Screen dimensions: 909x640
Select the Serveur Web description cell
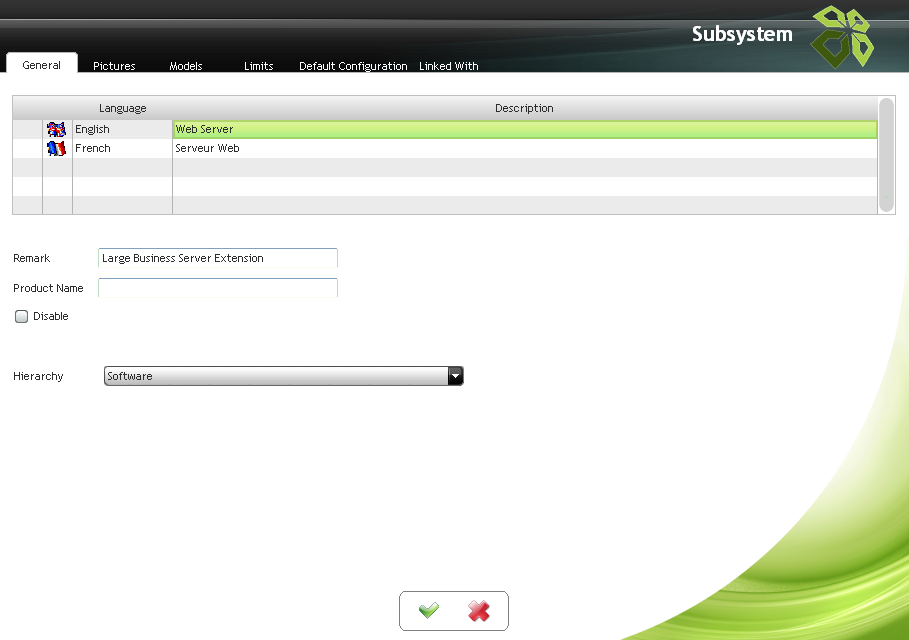524,148
